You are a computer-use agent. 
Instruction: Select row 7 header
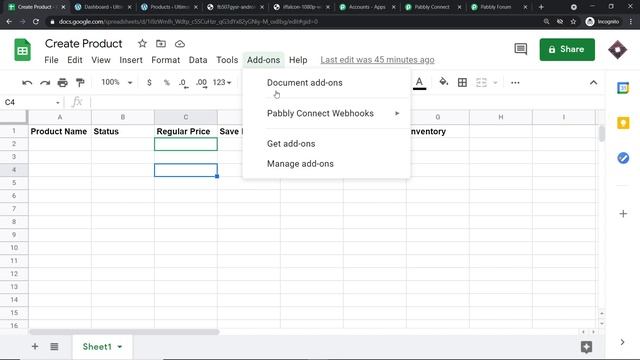14,209
